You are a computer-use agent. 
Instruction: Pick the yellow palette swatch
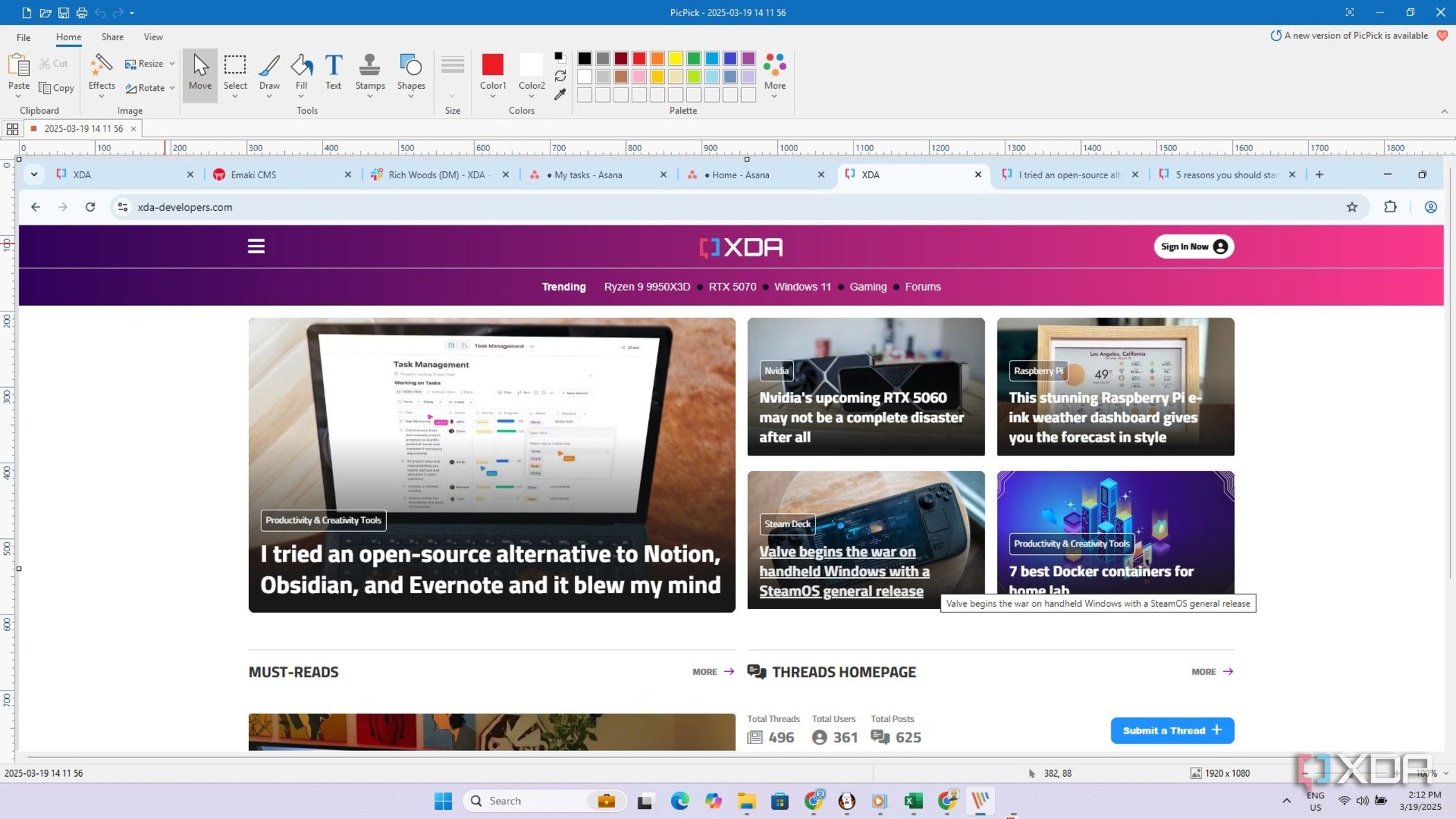[x=675, y=58]
